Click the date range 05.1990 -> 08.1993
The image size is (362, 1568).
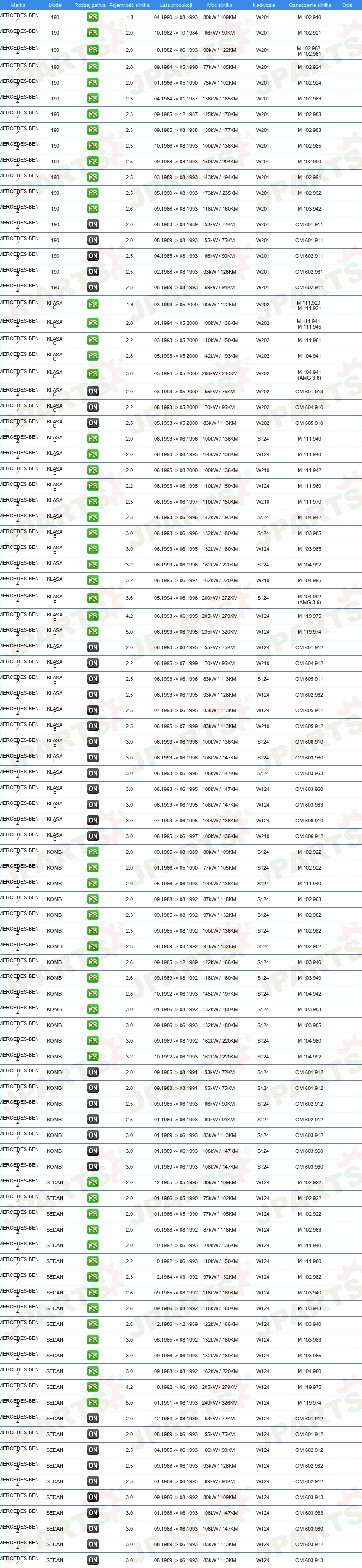click(176, 193)
